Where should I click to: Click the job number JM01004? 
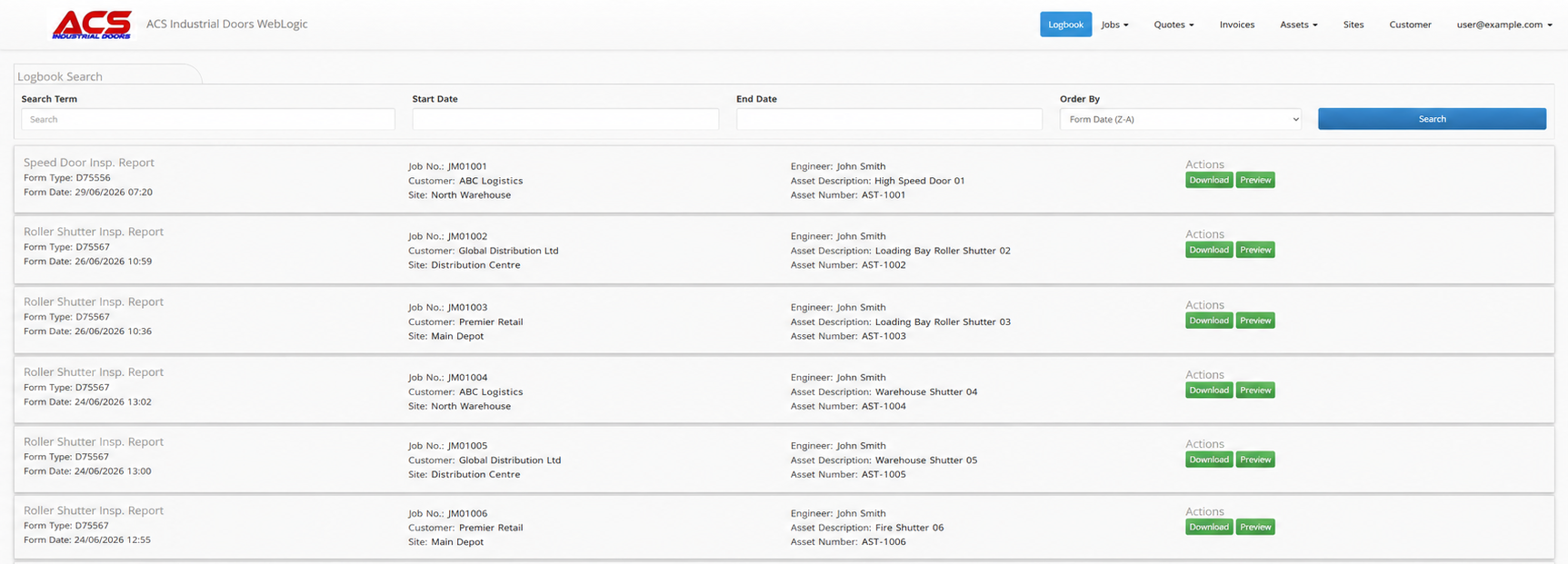[467, 377]
